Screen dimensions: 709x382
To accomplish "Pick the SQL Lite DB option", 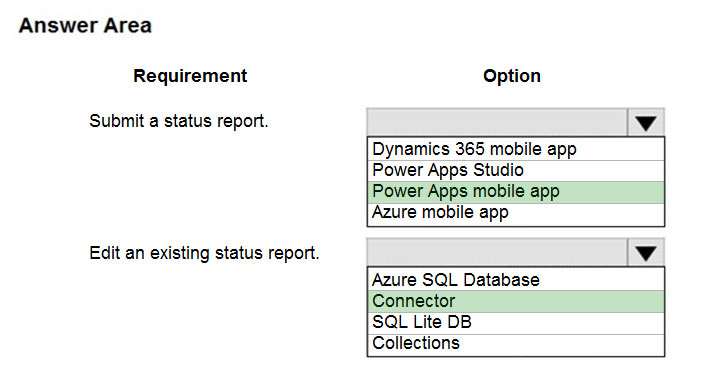I will (515, 323).
